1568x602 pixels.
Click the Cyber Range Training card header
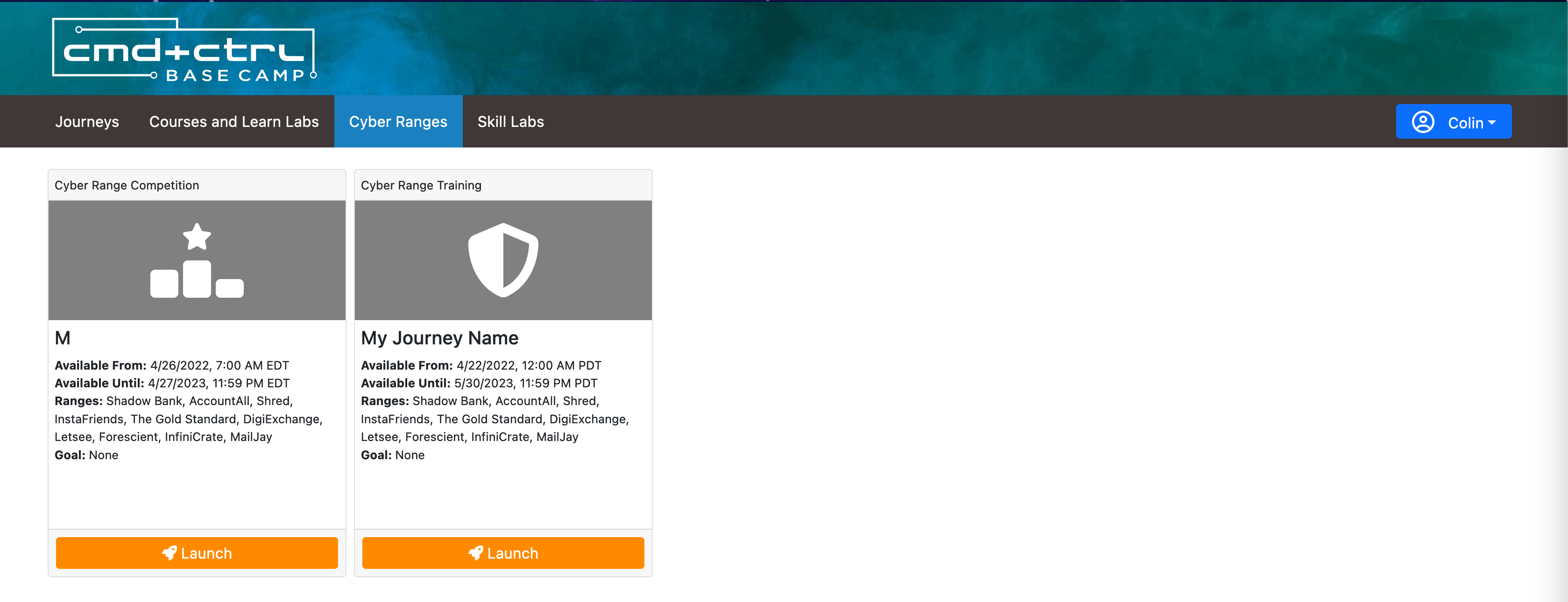coord(421,185)
